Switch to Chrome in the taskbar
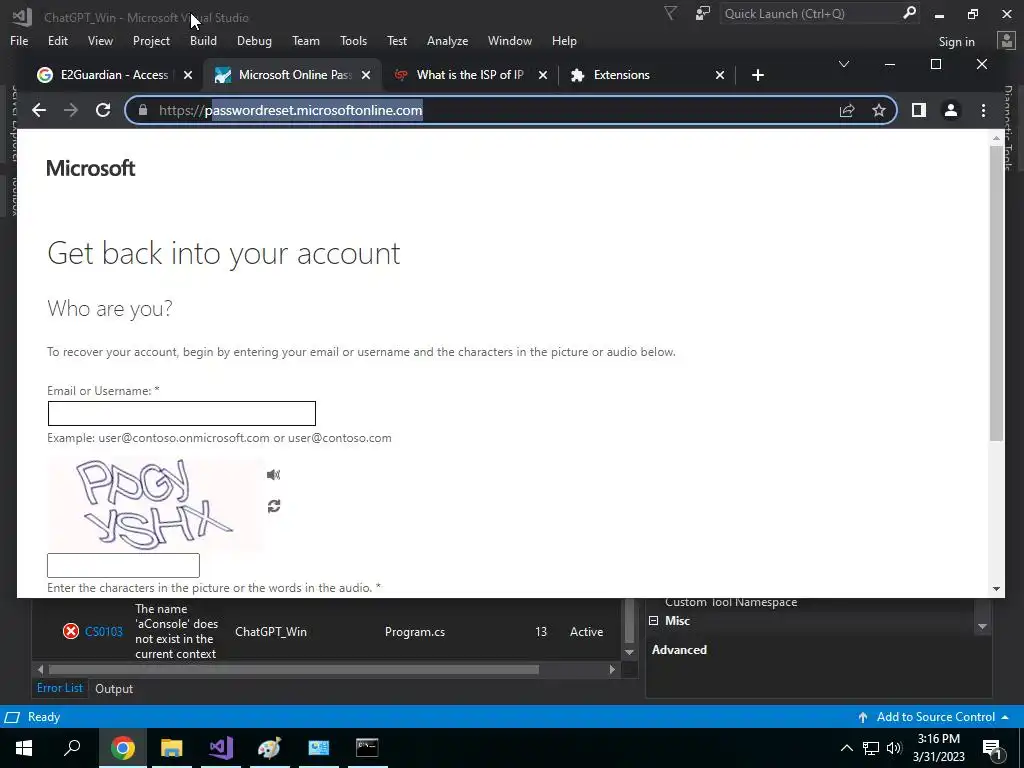The width and height of the screenshot is (1024, 768). coord(123,748)
